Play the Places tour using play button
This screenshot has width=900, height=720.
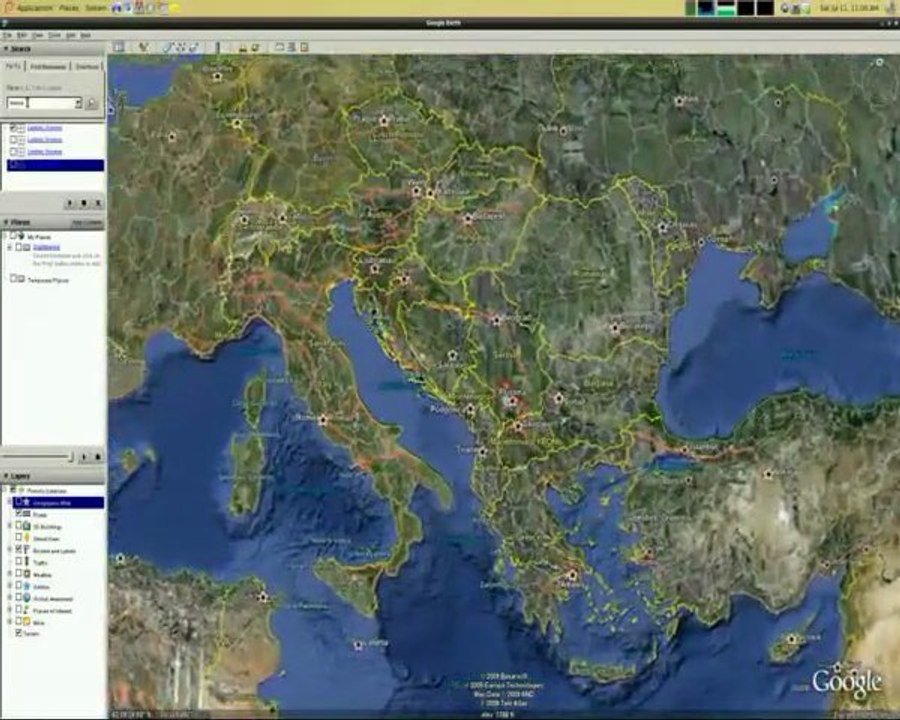(x=84, y=457)
